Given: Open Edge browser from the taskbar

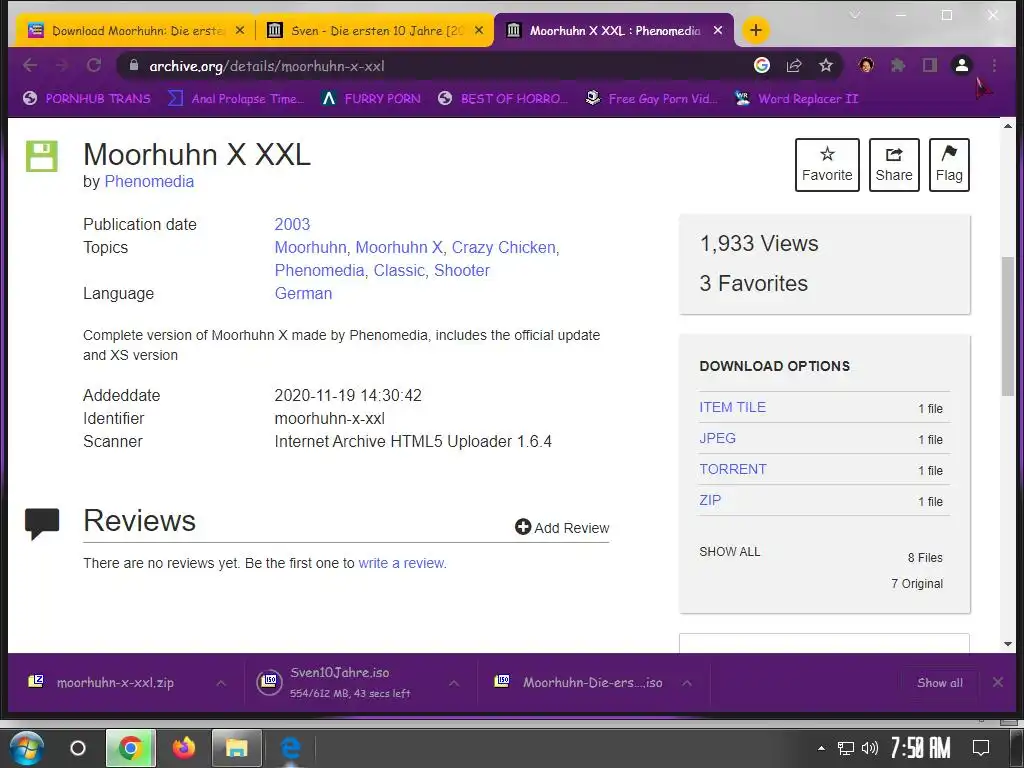Looking at the screenshot, I should click(x=291, y=748).
